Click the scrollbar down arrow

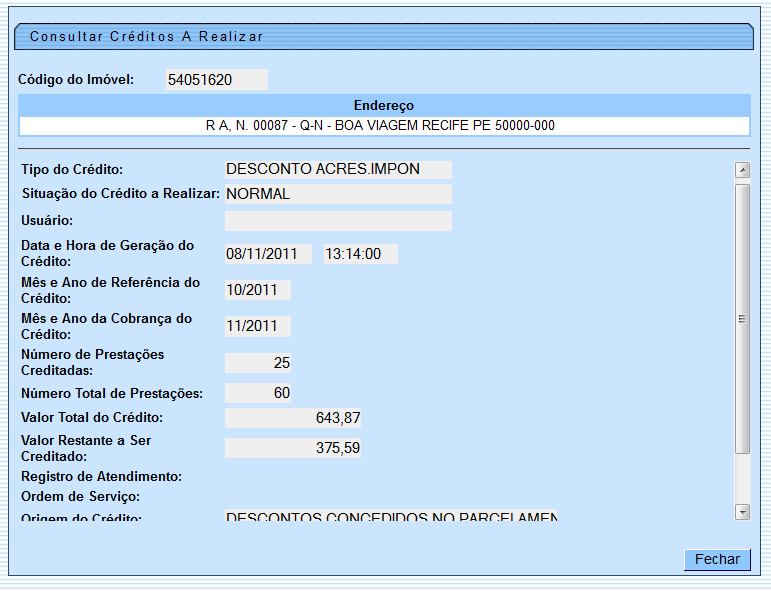[742, 511]
